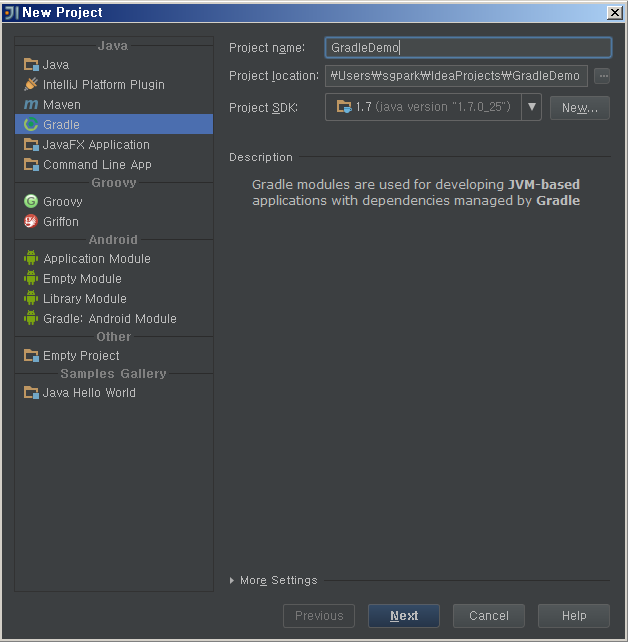Image resolution: width=628 pixels, height=642 pixels.
Task: Click the green Gradle icon
Action: coord(31,124)
